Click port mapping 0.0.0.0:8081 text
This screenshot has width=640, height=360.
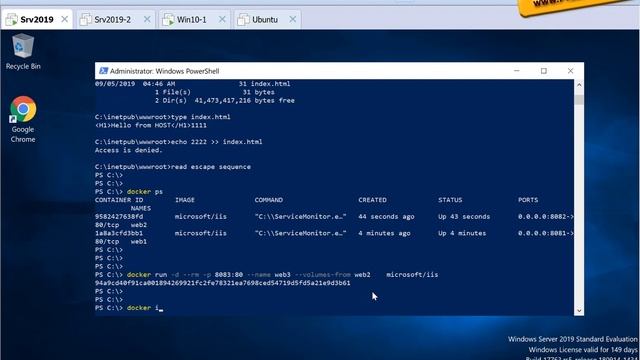click(545, 233)
